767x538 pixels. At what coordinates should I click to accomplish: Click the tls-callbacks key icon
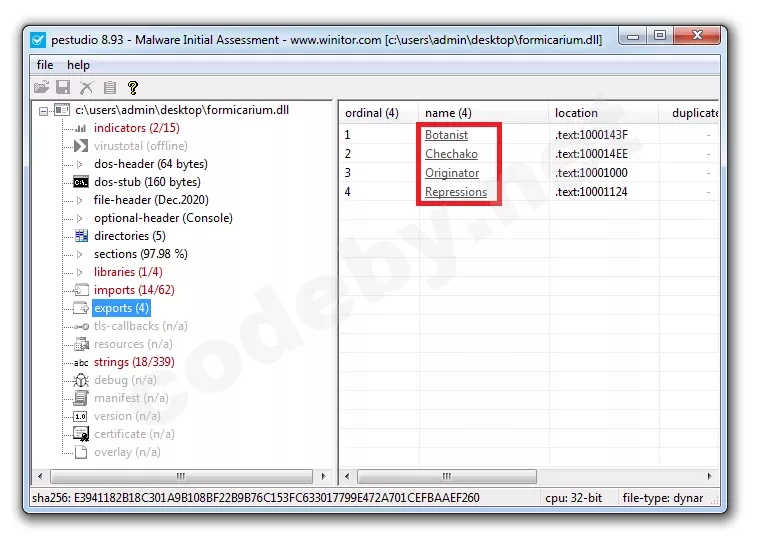click(x=81, y=326)
